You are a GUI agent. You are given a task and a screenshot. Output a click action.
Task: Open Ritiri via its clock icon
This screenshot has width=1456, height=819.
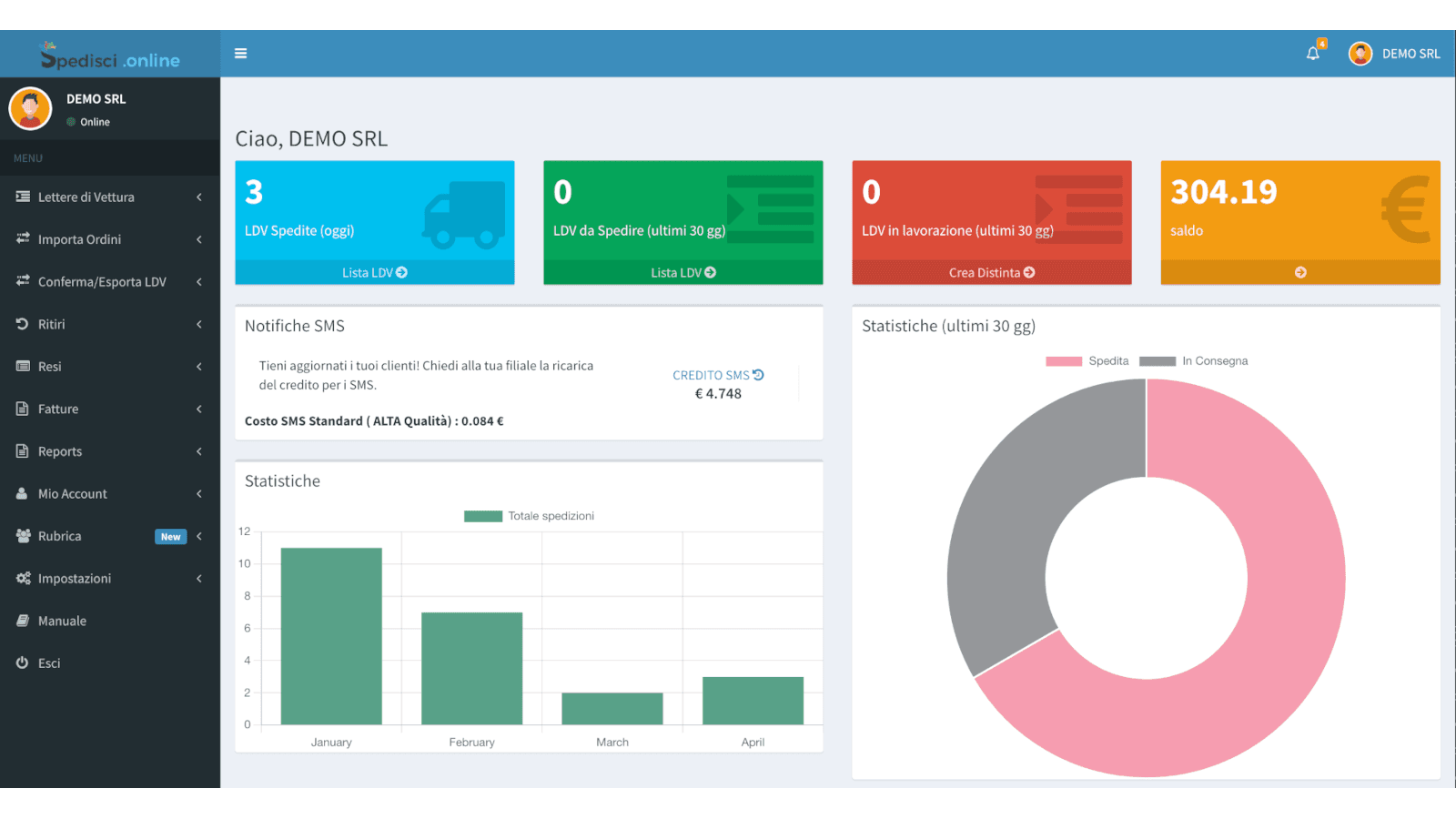pyautogui.click(x=22, y=324)
